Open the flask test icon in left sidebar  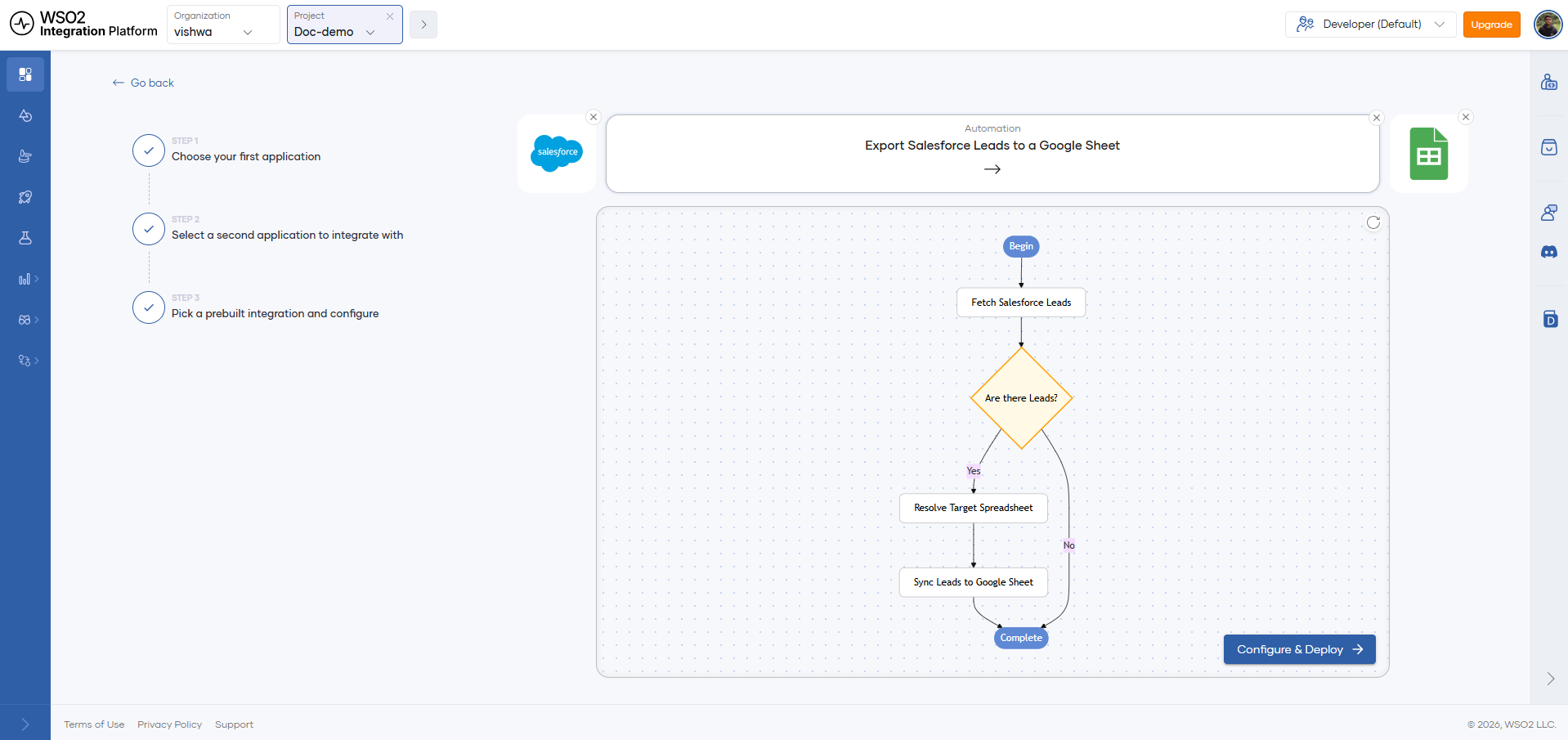pos(25,238)
